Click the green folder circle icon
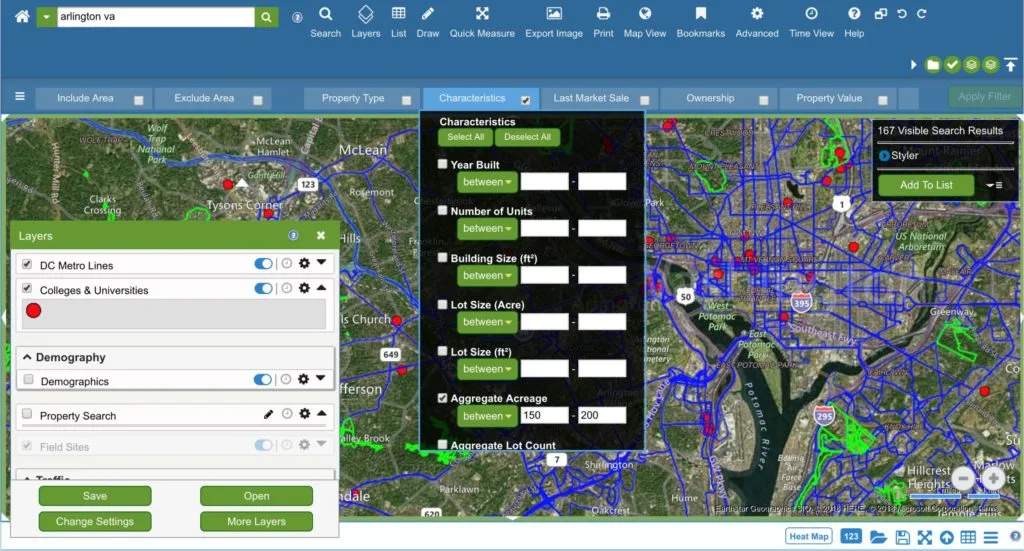Screen dimensions: 1024x551 pyautogui.click(x=933, y=65)
